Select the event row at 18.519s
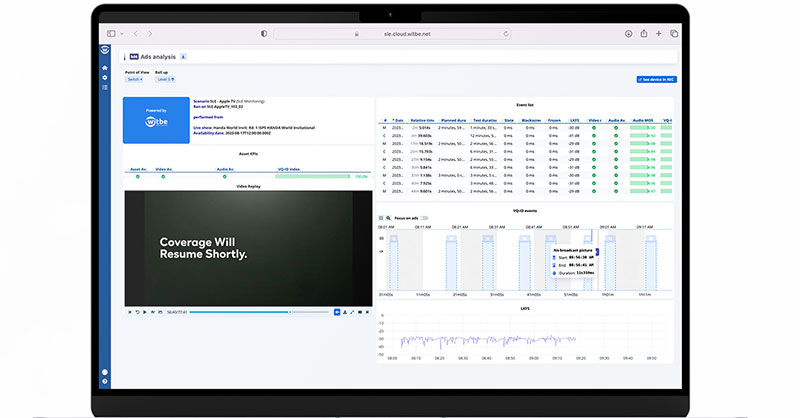This screenshot has height=418, width=800. click(526, 143)
